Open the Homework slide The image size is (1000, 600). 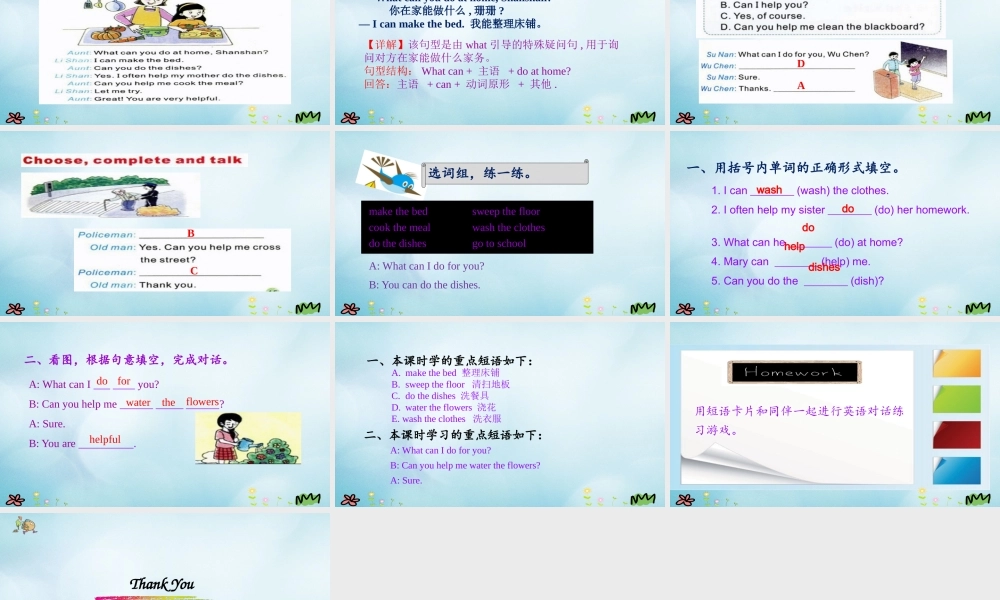click(x=835, y=414)
